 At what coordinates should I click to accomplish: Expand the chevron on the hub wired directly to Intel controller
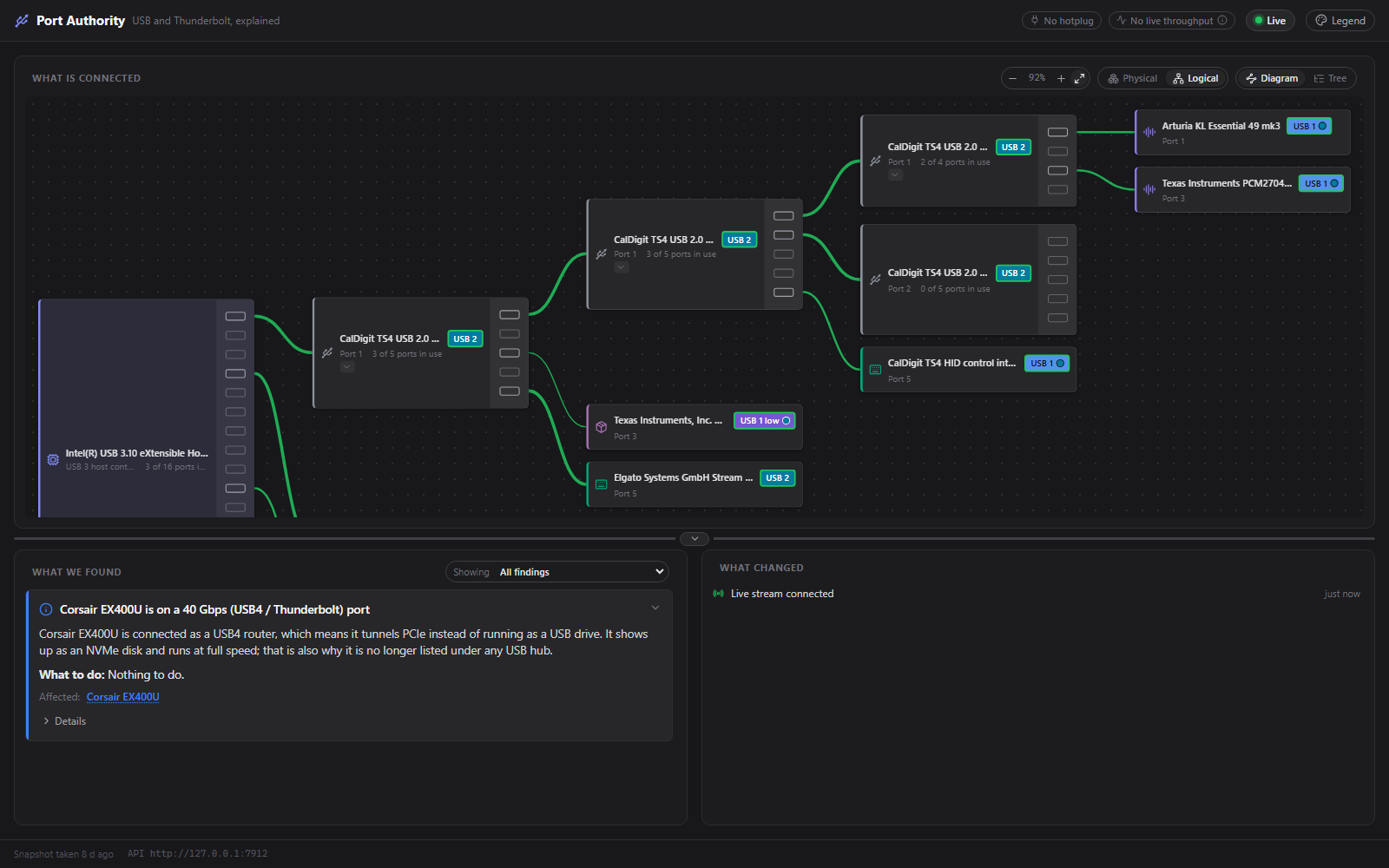click(x=347, y=367)
